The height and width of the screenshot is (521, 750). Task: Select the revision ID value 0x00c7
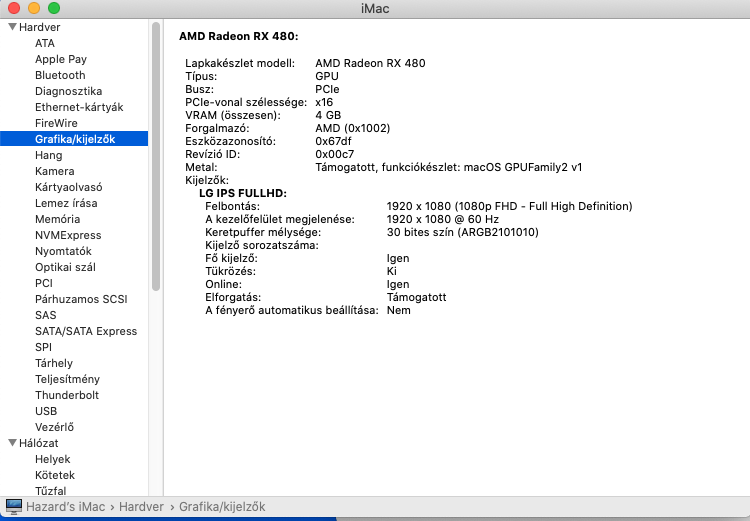[335, 154]
